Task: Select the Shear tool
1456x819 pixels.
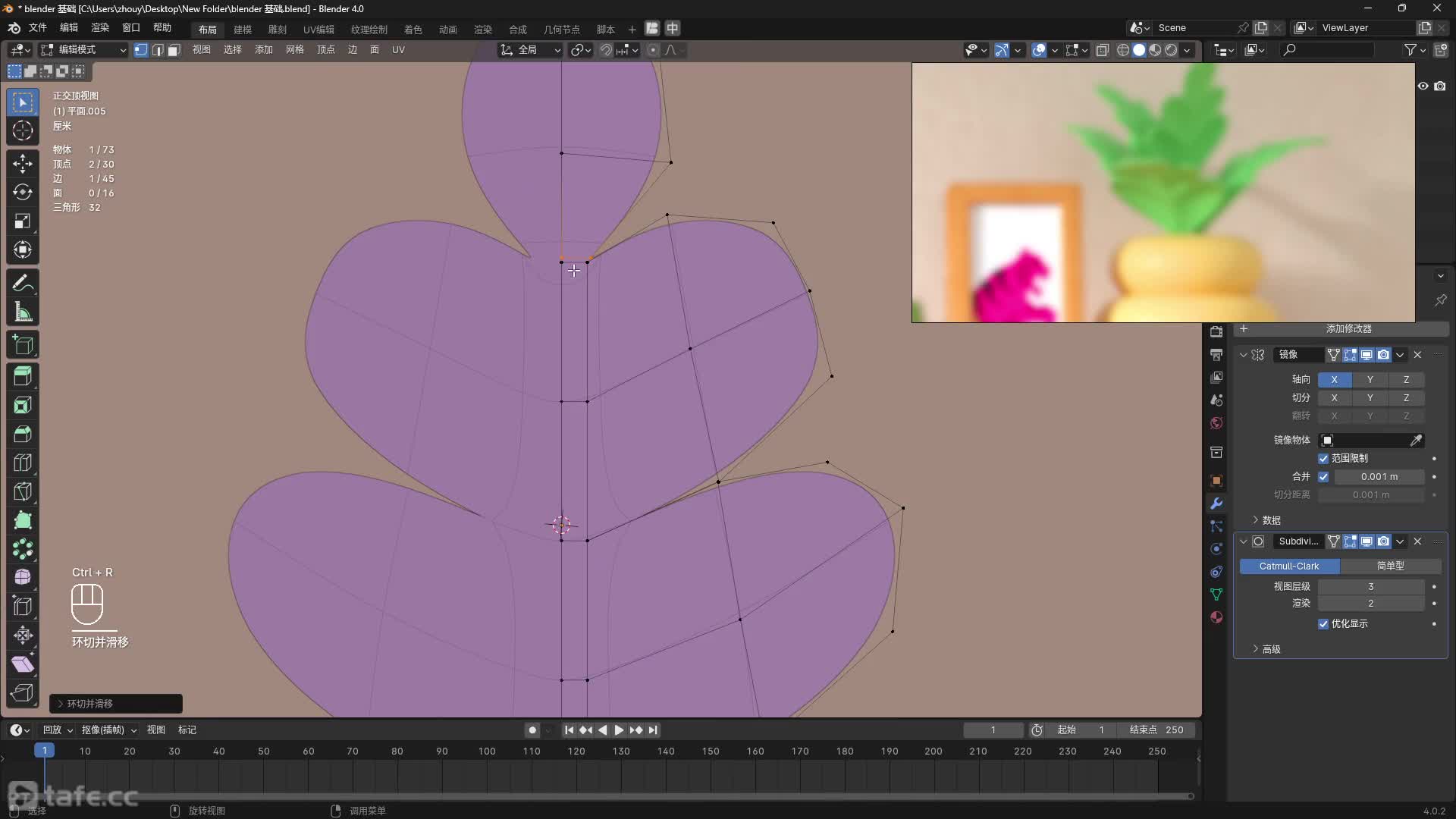Action: tap(23, 664)
